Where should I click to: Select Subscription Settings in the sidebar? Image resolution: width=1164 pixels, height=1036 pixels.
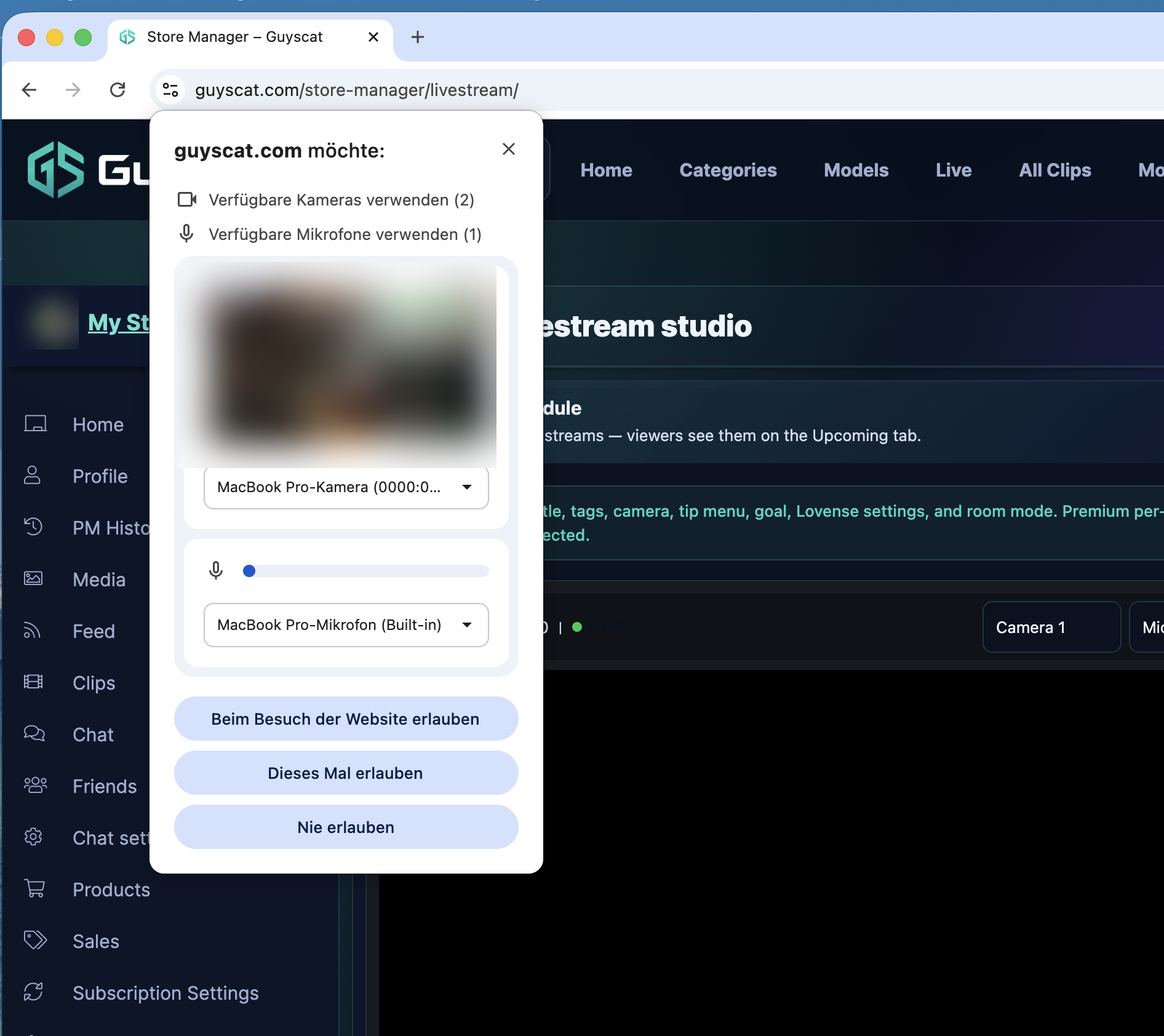(x=165, y=993)
